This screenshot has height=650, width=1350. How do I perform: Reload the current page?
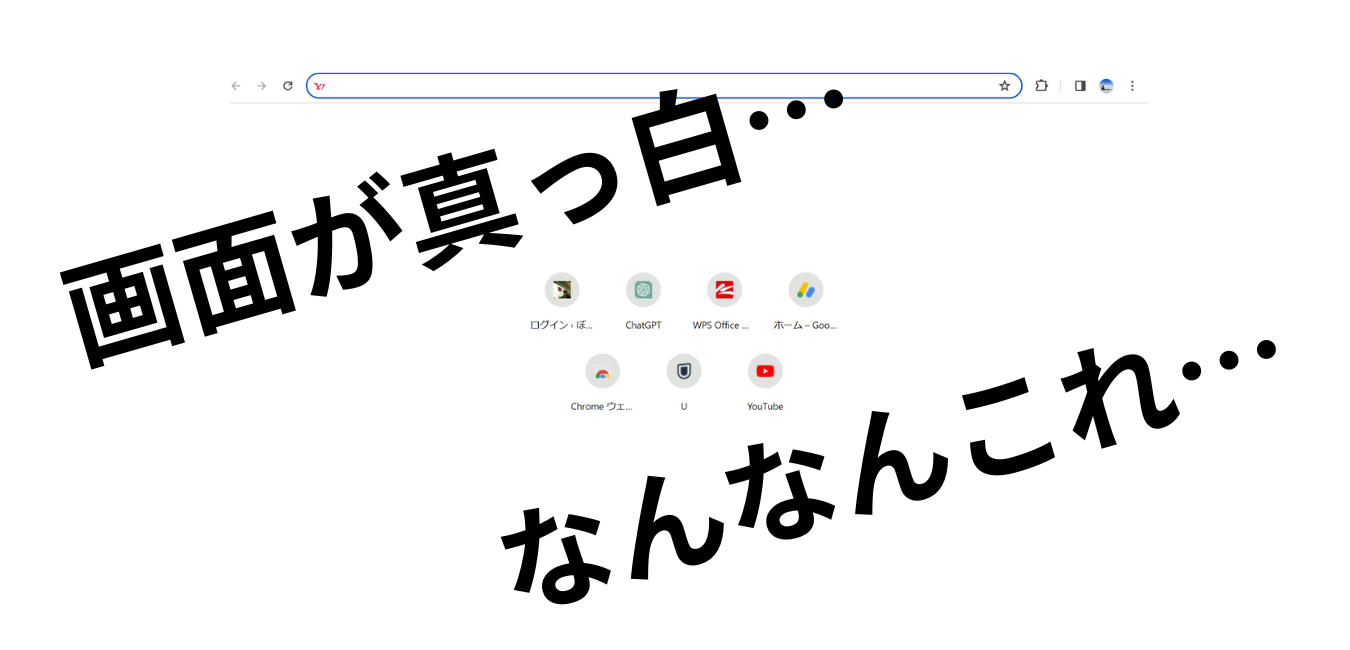(x=288, y=86)
